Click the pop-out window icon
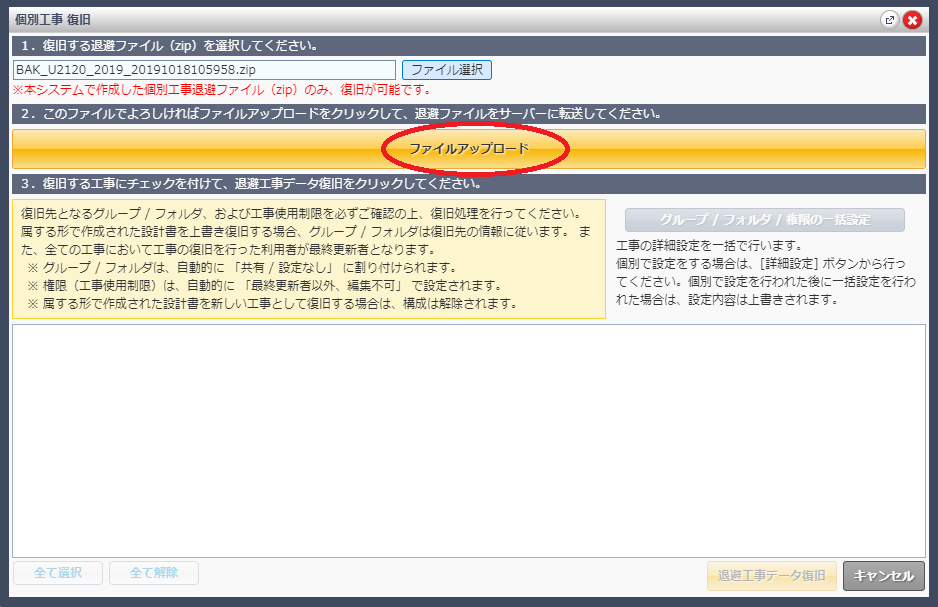 [x=890, y=20]
